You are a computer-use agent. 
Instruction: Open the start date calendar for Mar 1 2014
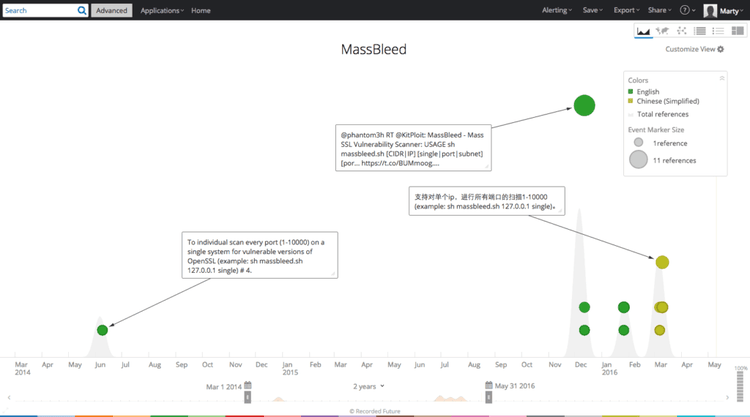(248, 386)
